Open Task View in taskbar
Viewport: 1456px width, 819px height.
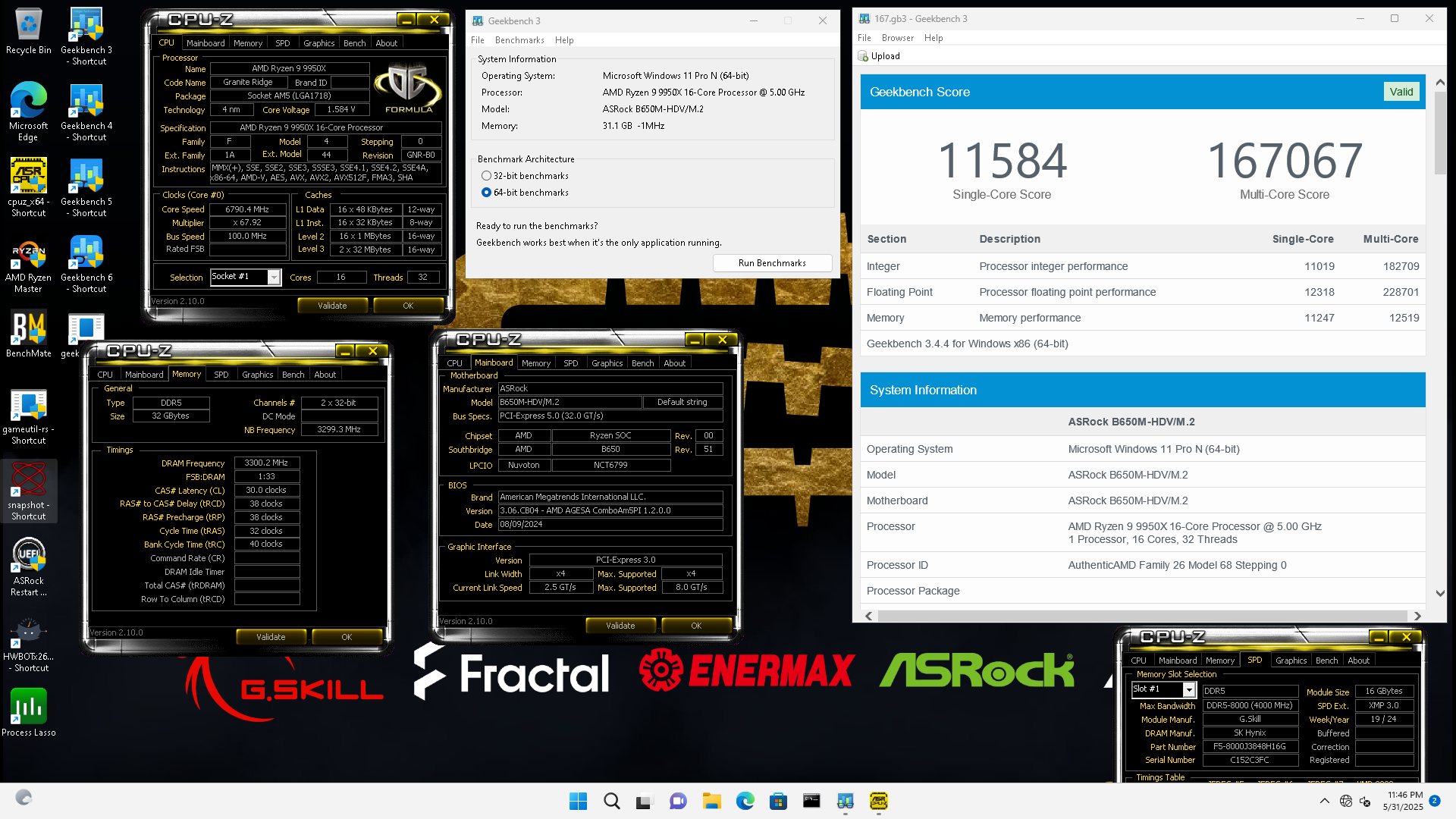pos(645,801)
